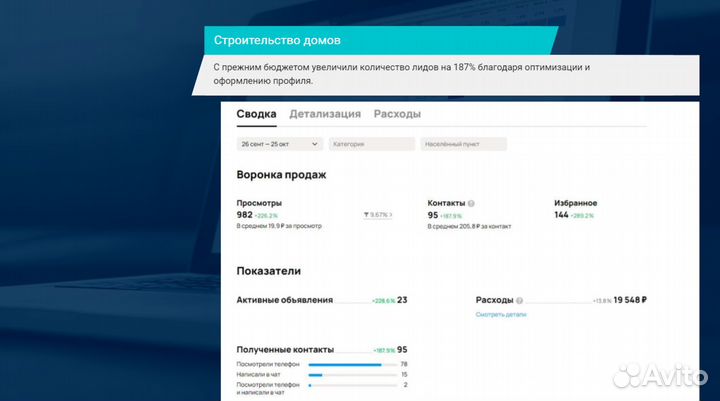Click the Активные объявления value 23
The height and width of the screenshot is (401, 720).
click(x=402, y=300)
